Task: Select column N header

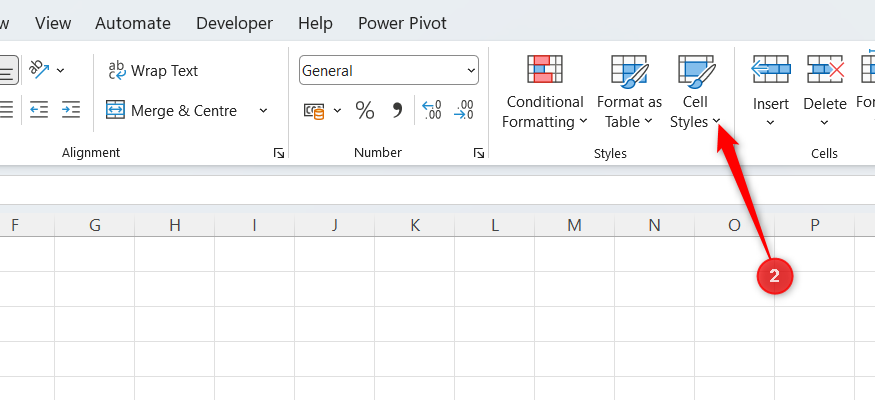Action: (655, 225)
